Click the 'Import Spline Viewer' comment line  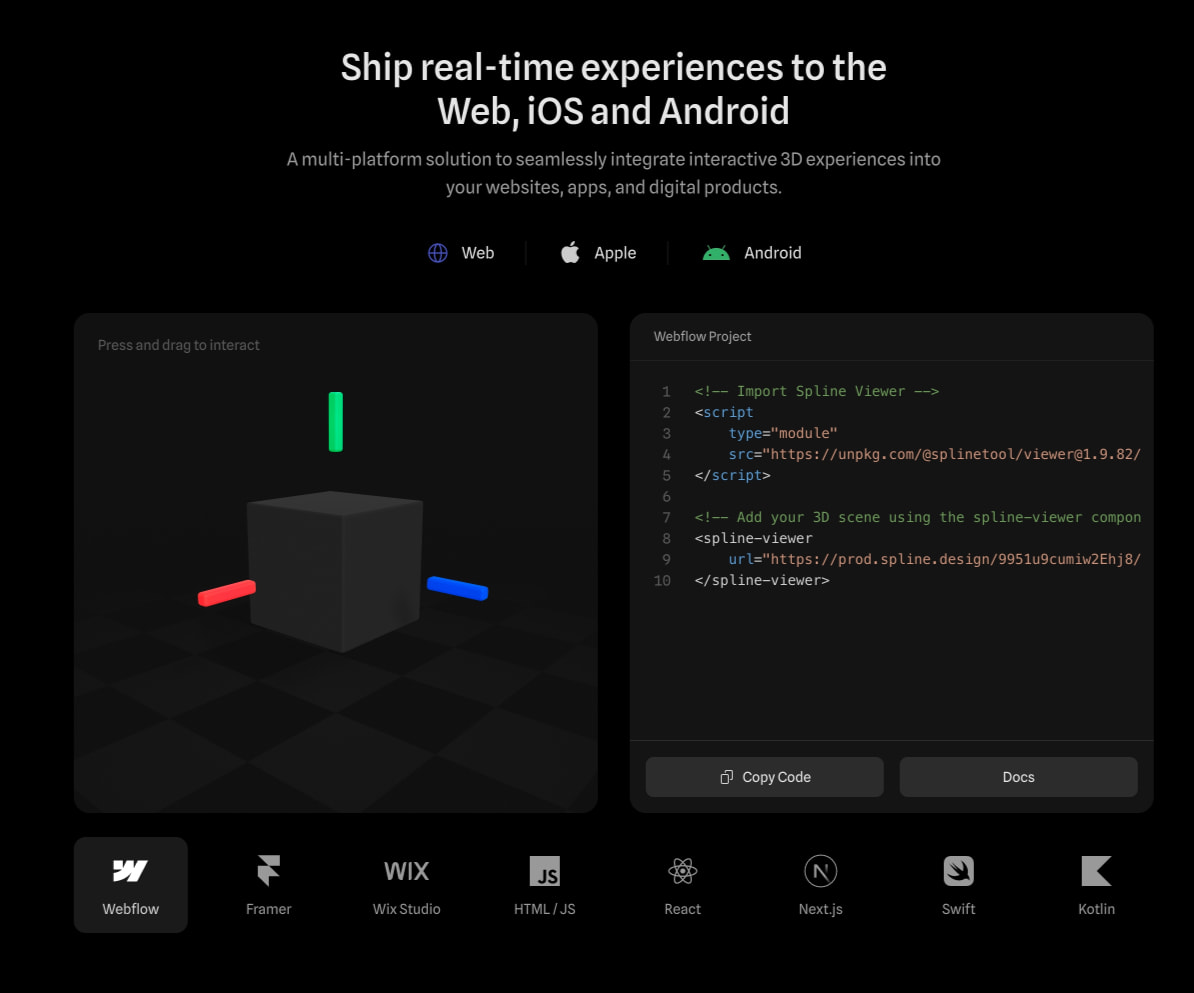click(816, 391)
